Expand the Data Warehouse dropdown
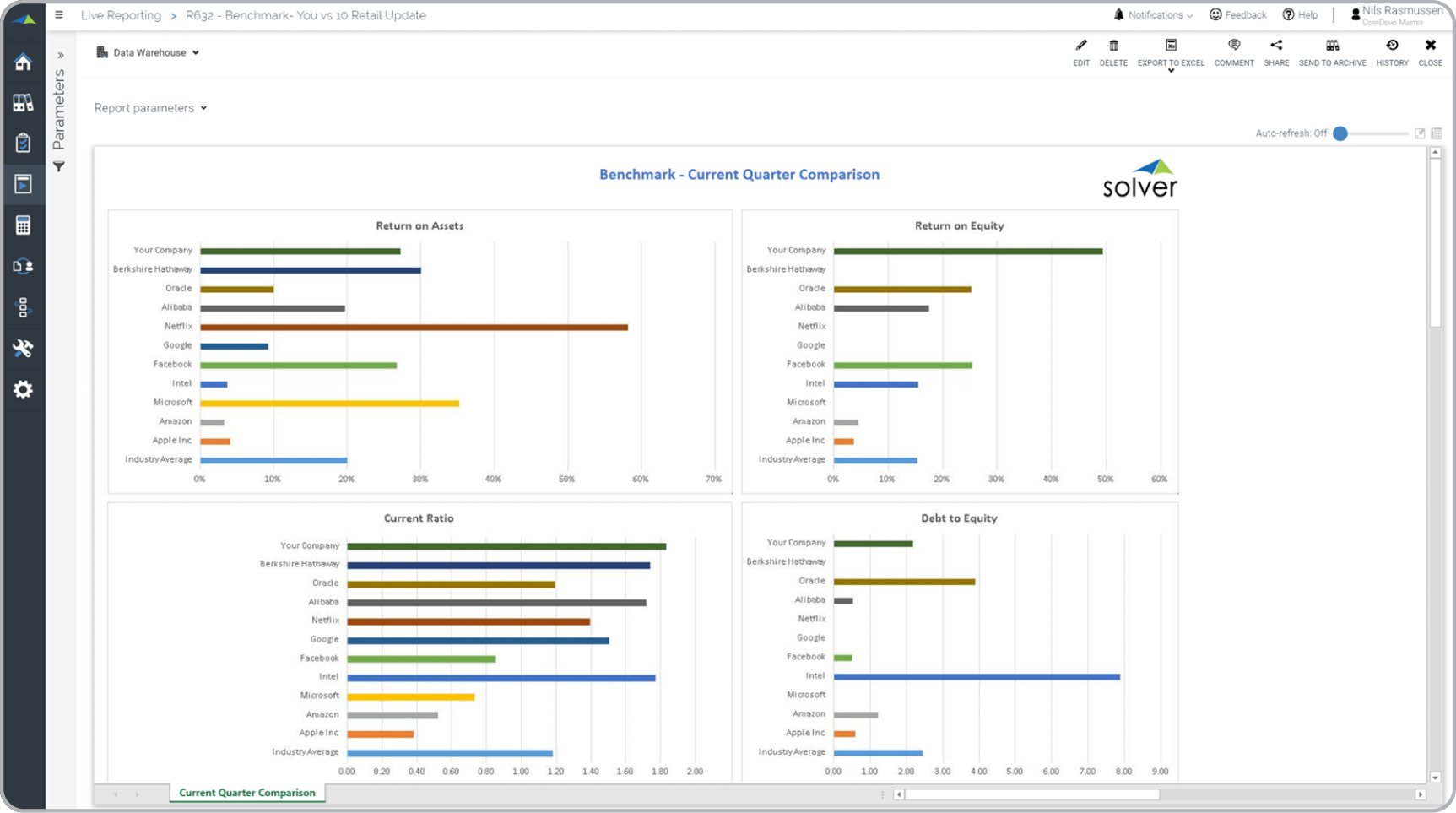Image resolution: width=1456 pixels, height=813 pixels. [x=149, y=52]
